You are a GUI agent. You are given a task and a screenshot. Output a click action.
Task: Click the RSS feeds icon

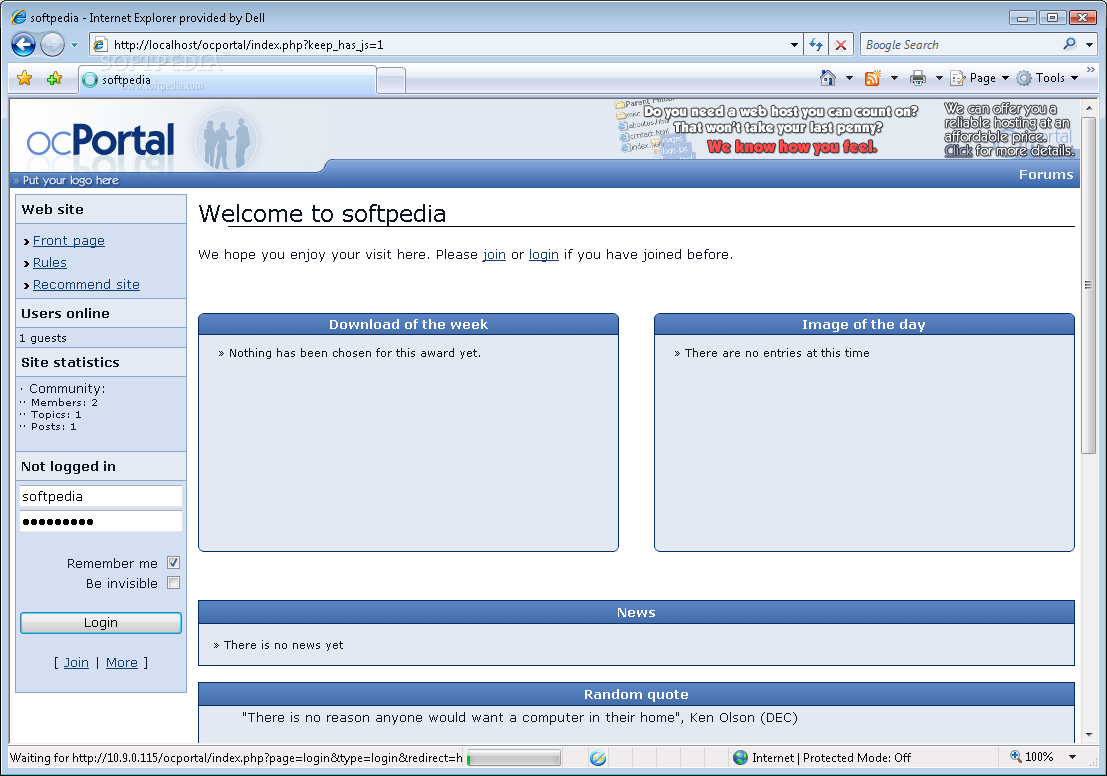873,78
